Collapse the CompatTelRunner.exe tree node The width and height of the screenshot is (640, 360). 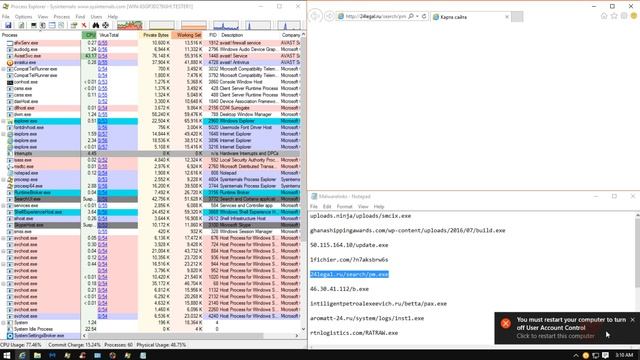pyautogui.click(x=4, y=69)
